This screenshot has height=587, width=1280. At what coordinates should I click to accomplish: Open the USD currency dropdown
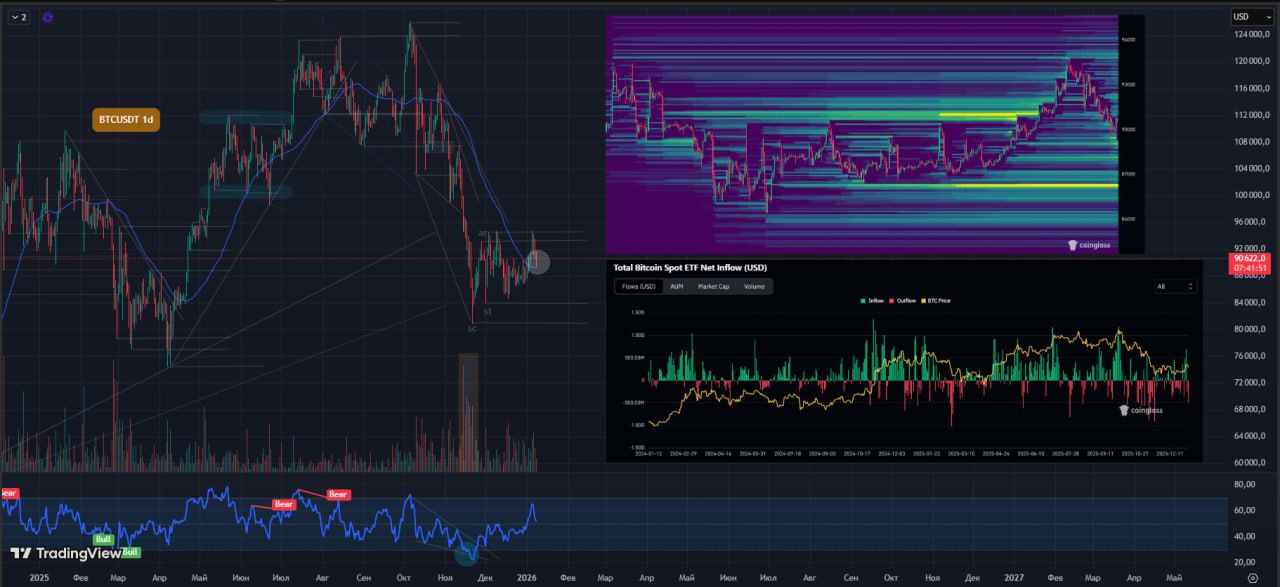point(1252,17)
